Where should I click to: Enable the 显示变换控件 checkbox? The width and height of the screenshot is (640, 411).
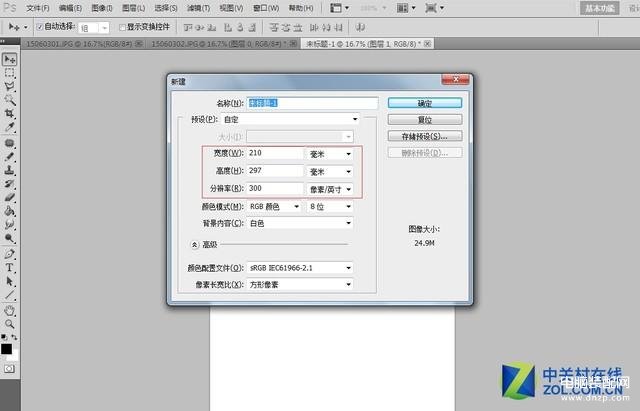pyautogui.click(x=122, y=27)
